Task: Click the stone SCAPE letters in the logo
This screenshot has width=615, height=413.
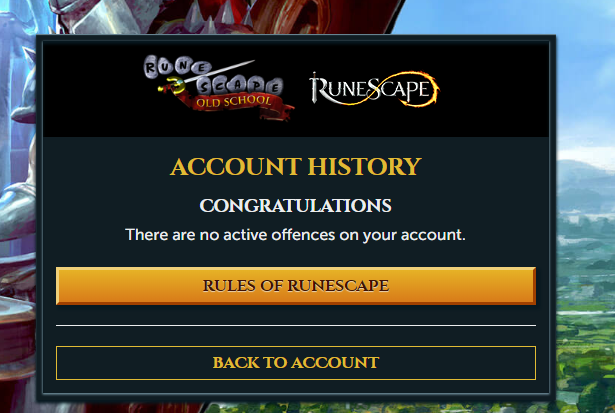Action: [239, 86]
